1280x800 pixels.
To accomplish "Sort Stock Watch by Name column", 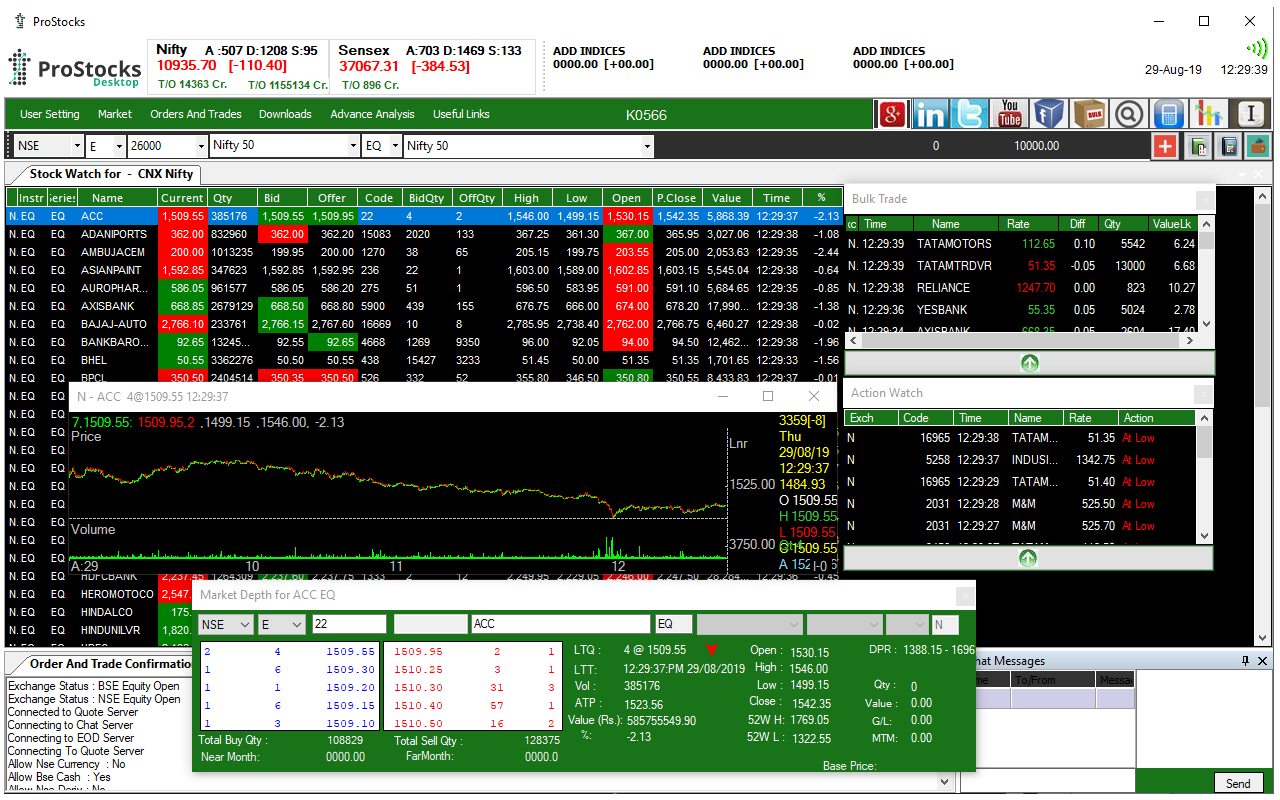I will [108, 198].
